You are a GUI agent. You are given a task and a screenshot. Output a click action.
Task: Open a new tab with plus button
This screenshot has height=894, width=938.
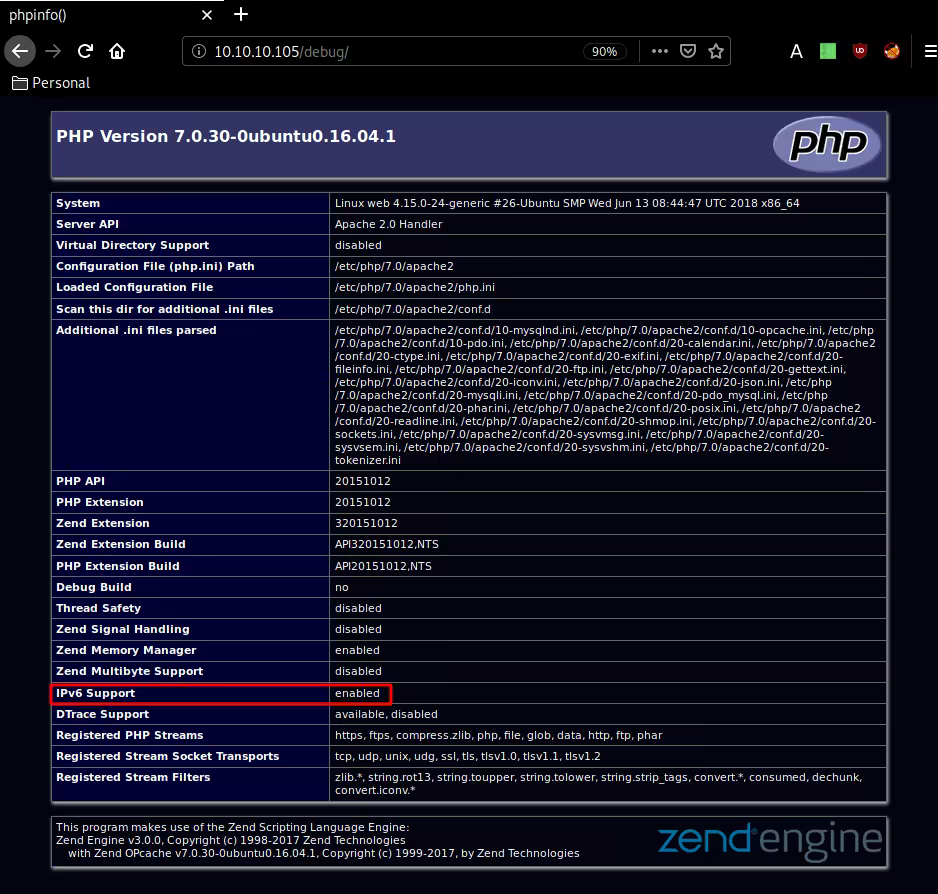[240, 15]
